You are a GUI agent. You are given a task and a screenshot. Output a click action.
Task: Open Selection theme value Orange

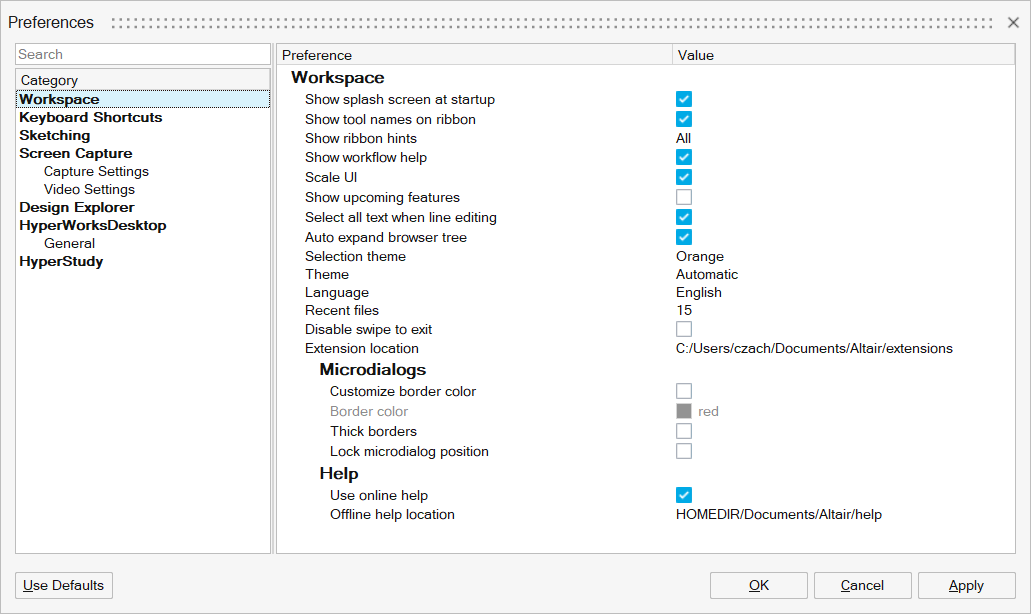(700, 256)
